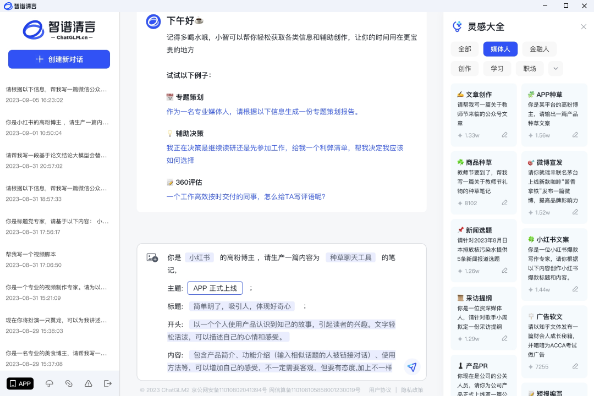This screenshot has width=594, height=396.
Task: Select the 创作 category filter
Action: 464,69
